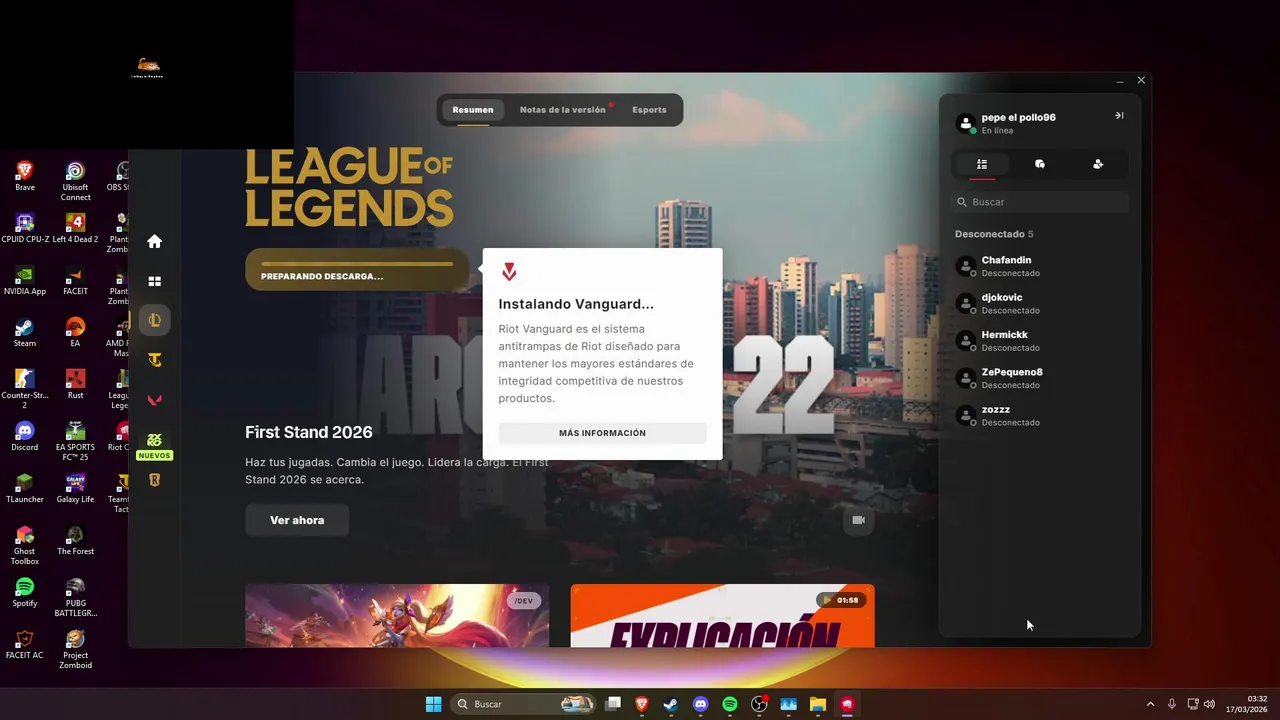The image size is (1280, 720).
Task: Open Spotify from the taskbar
Action: (730, 704)
